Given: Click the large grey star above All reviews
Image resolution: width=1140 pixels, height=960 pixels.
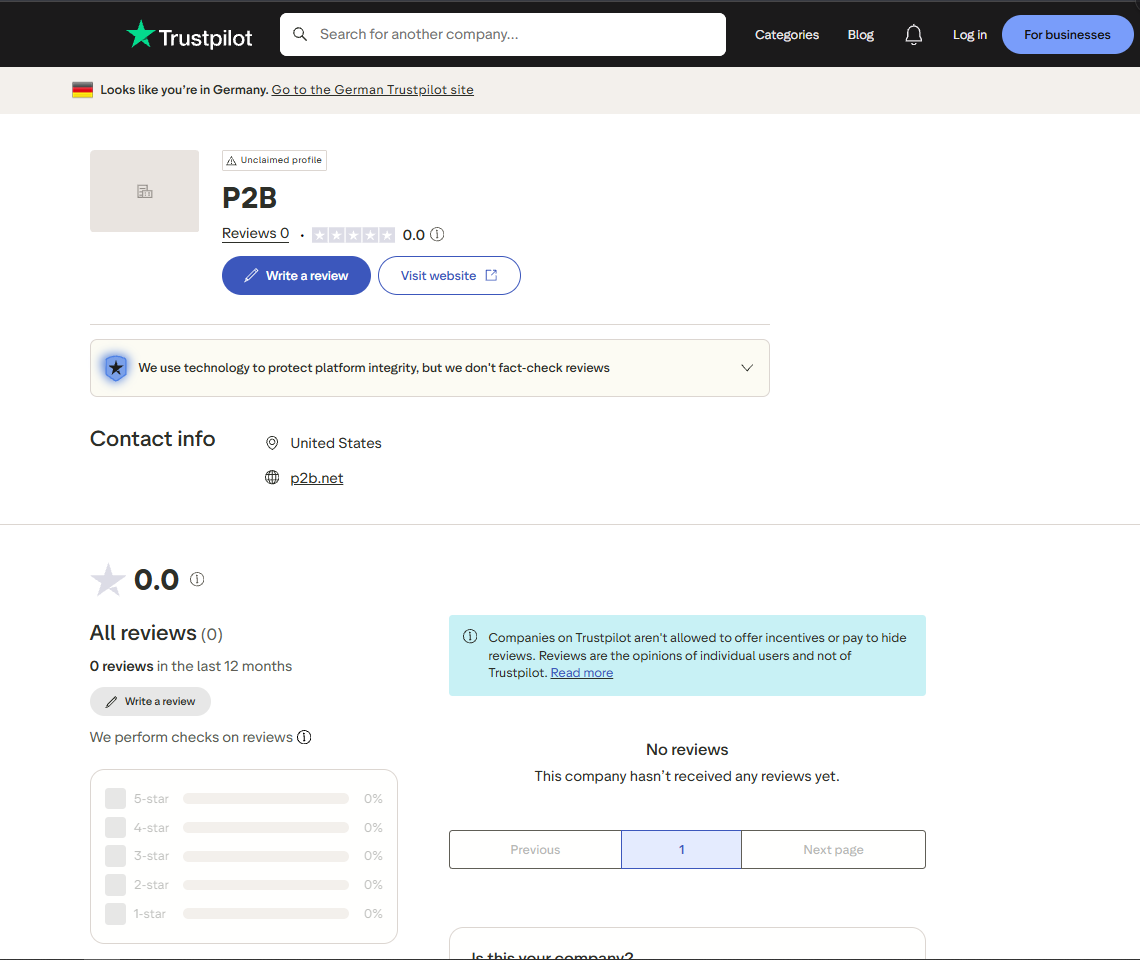Looking at the screenshot, I should click(108, 580).
